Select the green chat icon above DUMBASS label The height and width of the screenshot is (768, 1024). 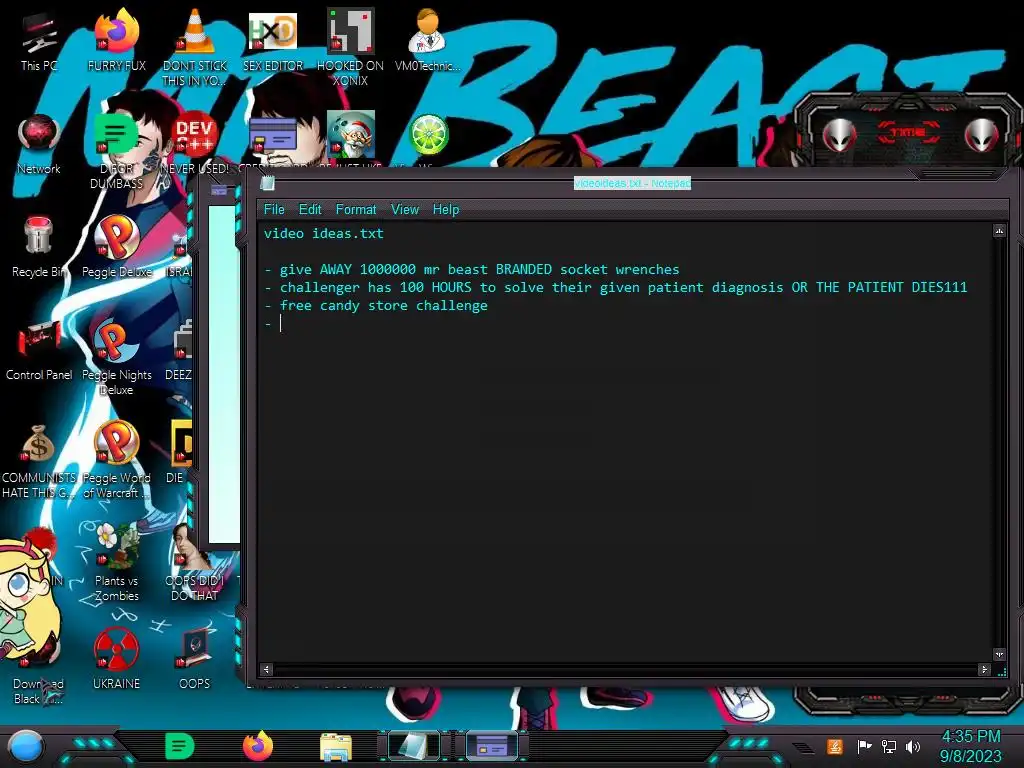click(x=116, y=135)
